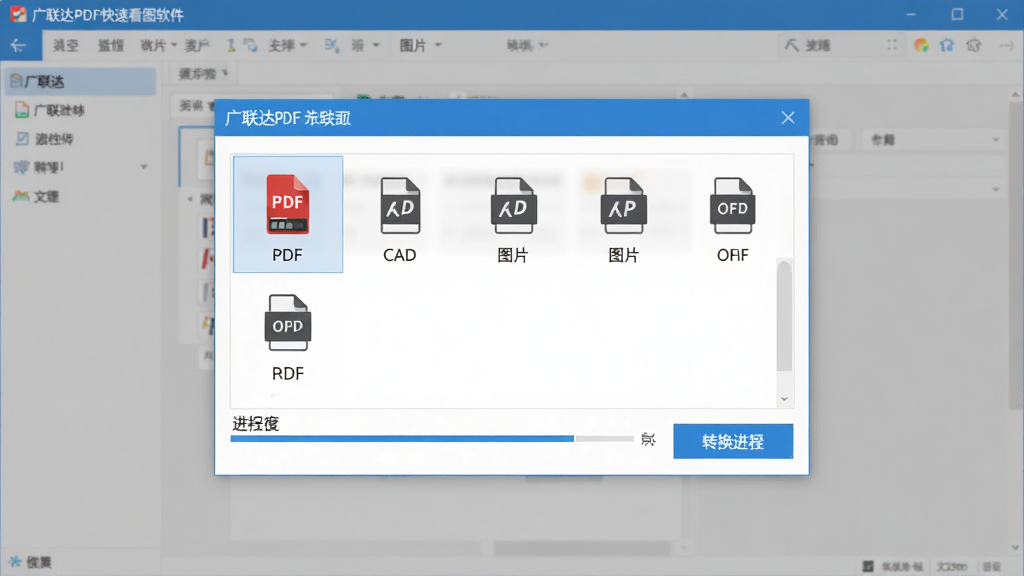Click the blue headset support icon
The image size is (1024, 576).
947,45
